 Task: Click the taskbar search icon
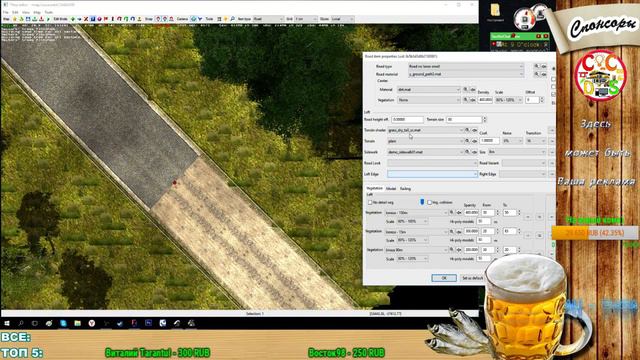[21, 323]
